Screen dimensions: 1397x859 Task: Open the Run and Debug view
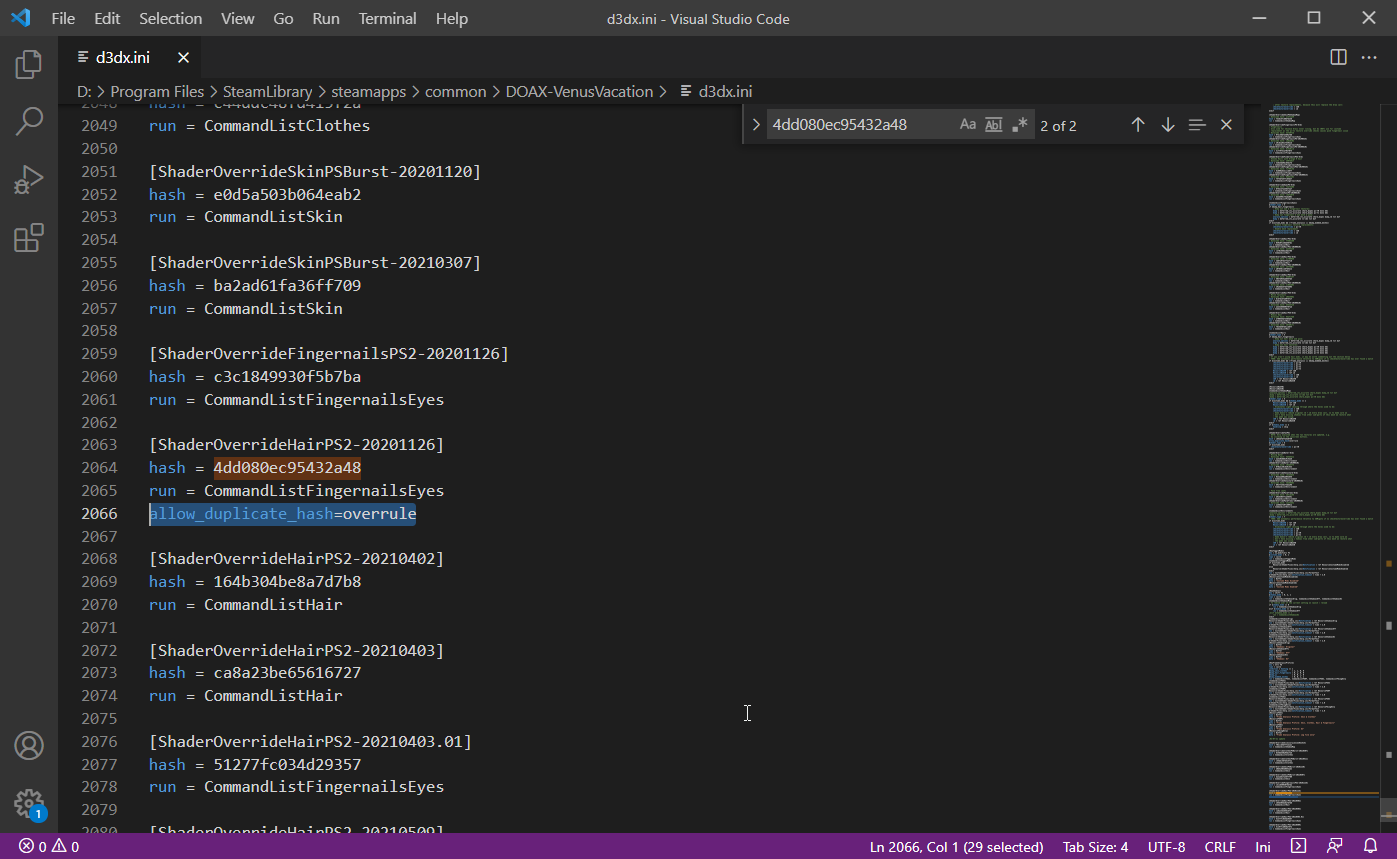(29, 180)
